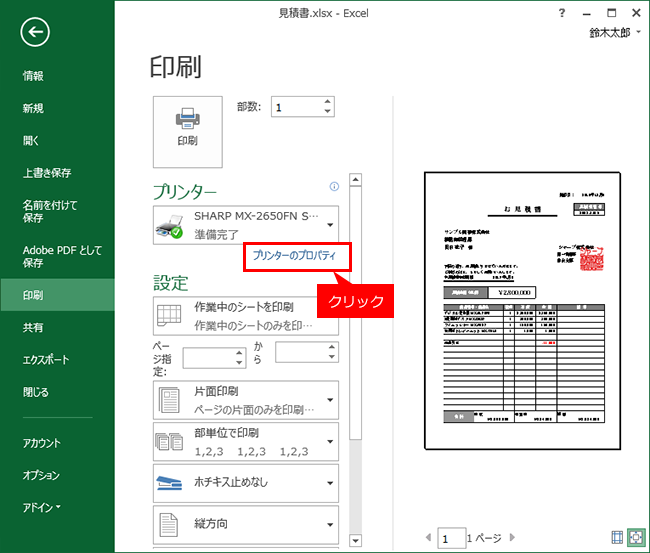Viewport: 650px width, 553px height.
Task: Open the 部単位で印刷 collation dropdown
Action: 246,442
